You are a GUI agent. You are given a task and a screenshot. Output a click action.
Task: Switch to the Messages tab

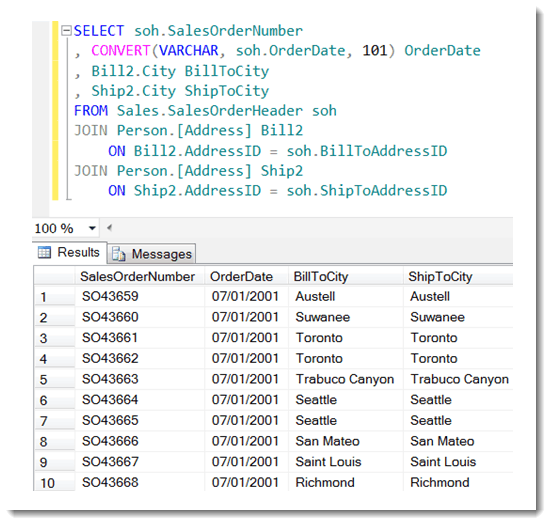[x=152, y=254]
